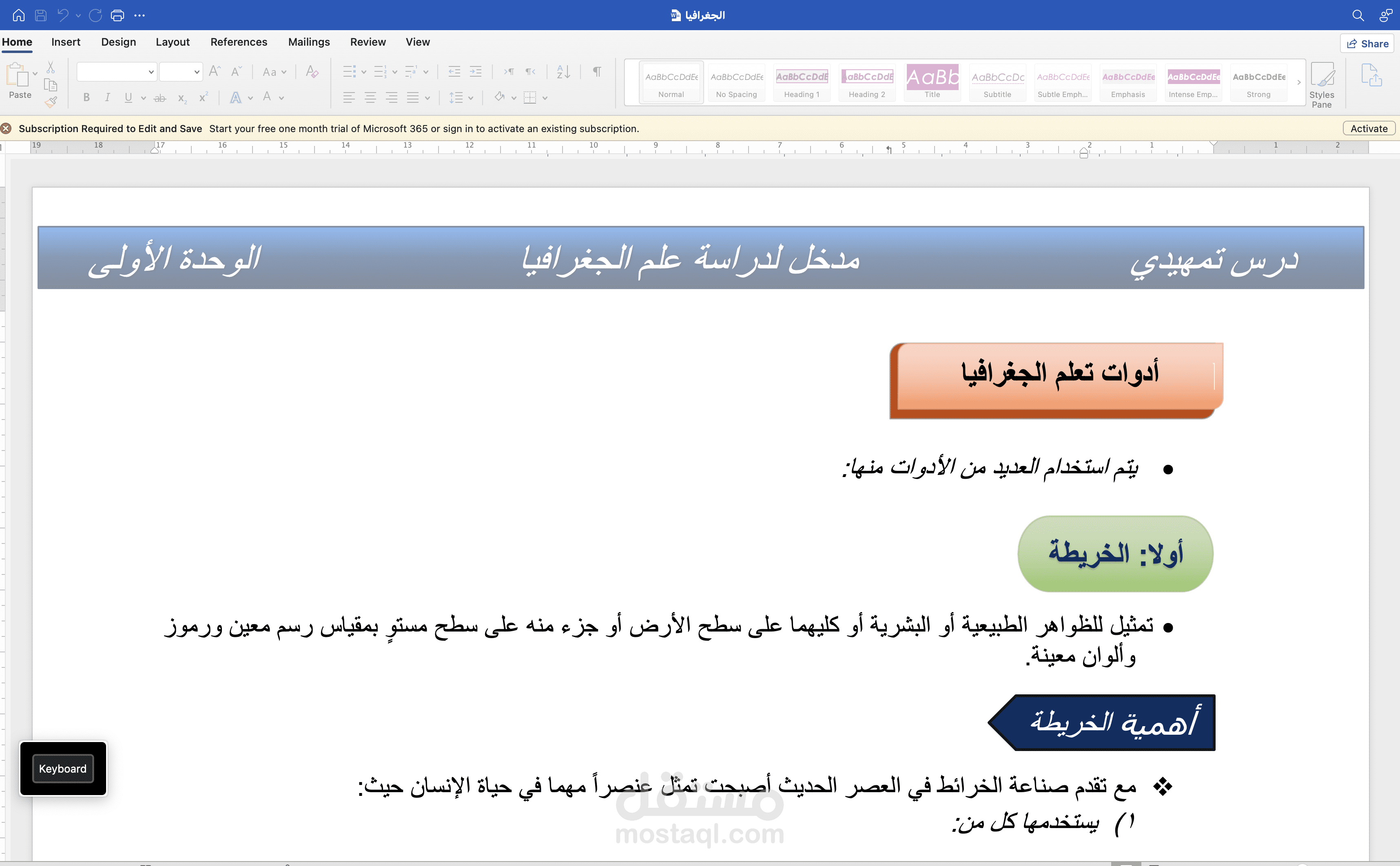Click the Share button
This screenshot has width=1400, height=866.
1366,43
